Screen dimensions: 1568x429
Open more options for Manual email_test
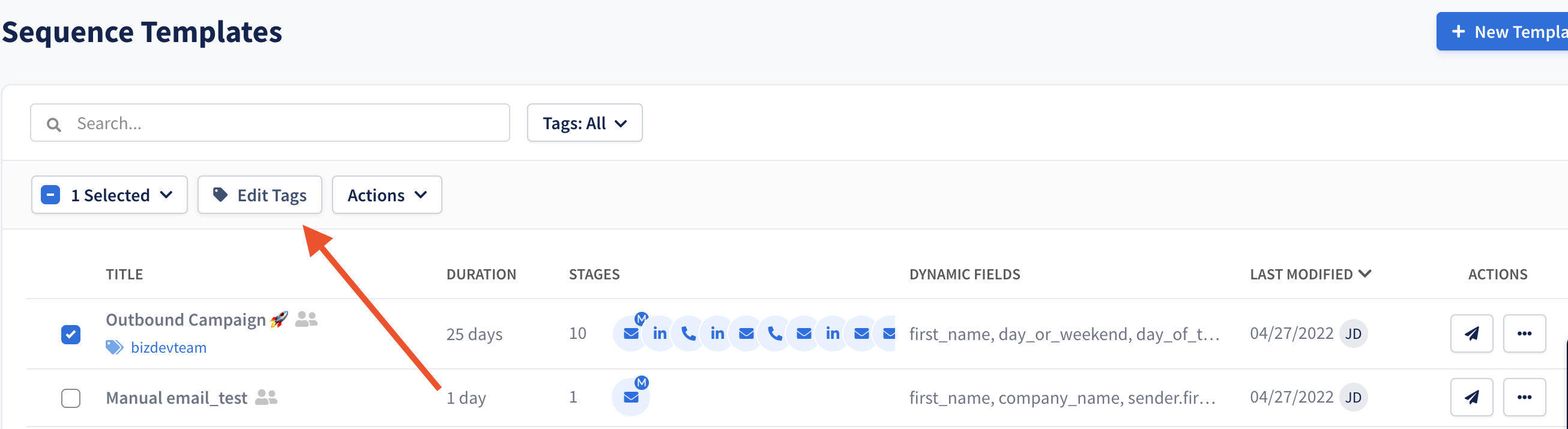tap(1524, 397)
